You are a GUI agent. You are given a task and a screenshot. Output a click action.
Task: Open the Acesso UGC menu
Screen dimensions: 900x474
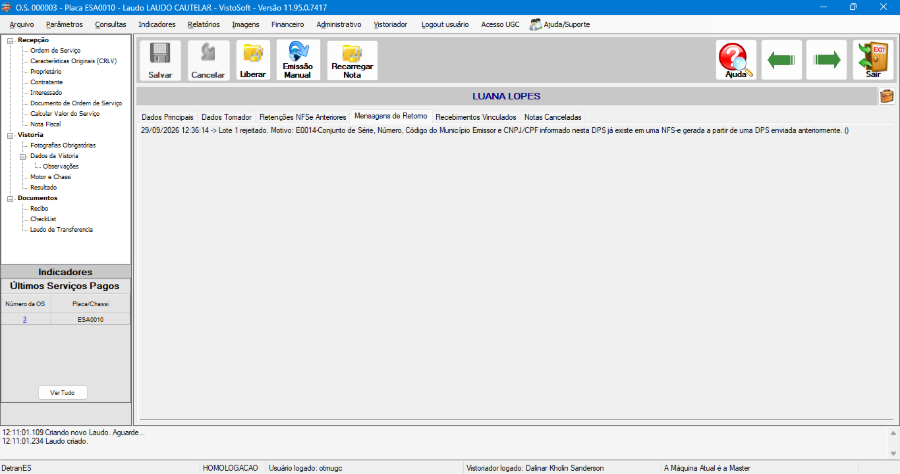click(x=500, y=25)
